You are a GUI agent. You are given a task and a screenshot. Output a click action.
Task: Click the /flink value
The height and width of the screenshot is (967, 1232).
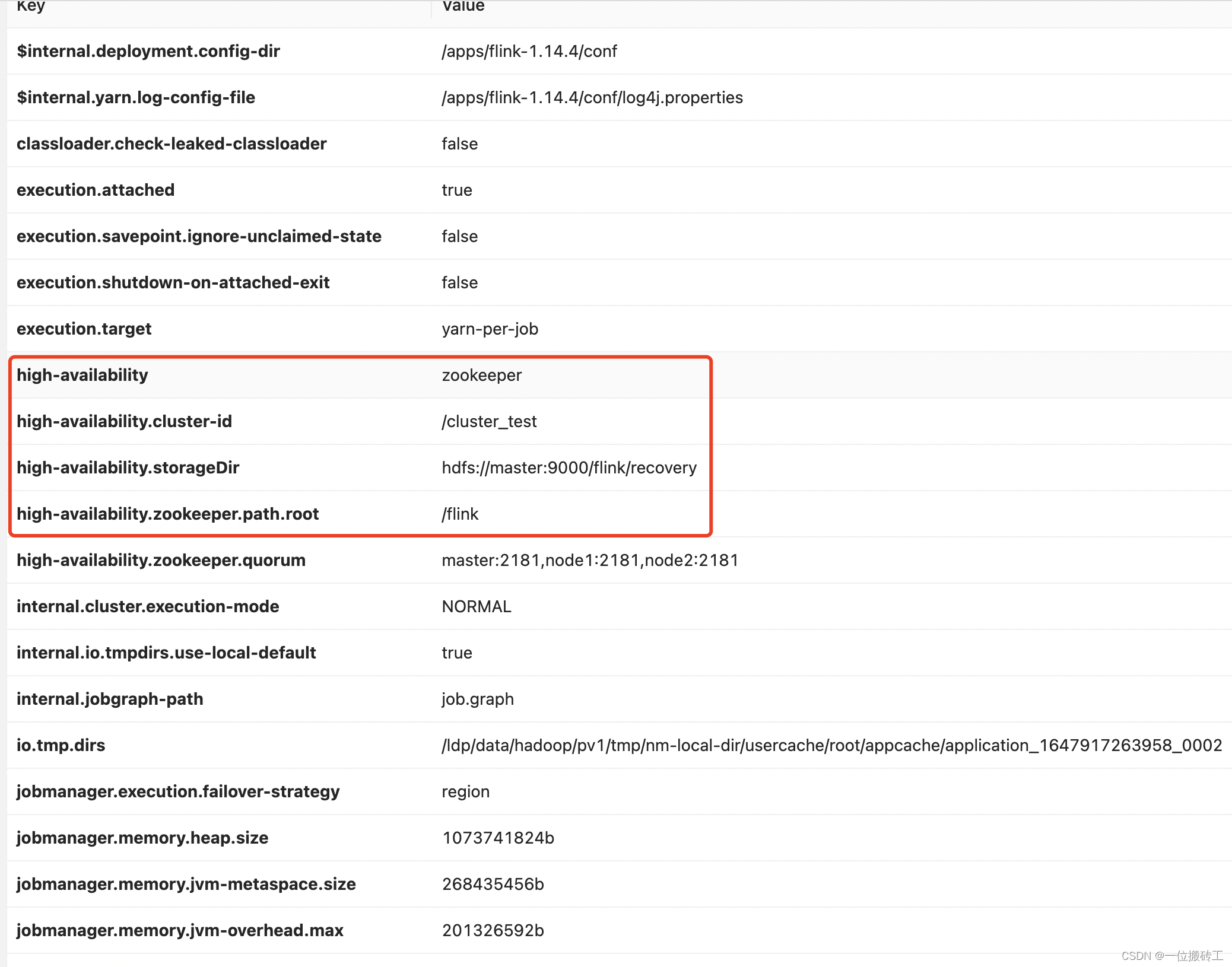tap(460, 514)
